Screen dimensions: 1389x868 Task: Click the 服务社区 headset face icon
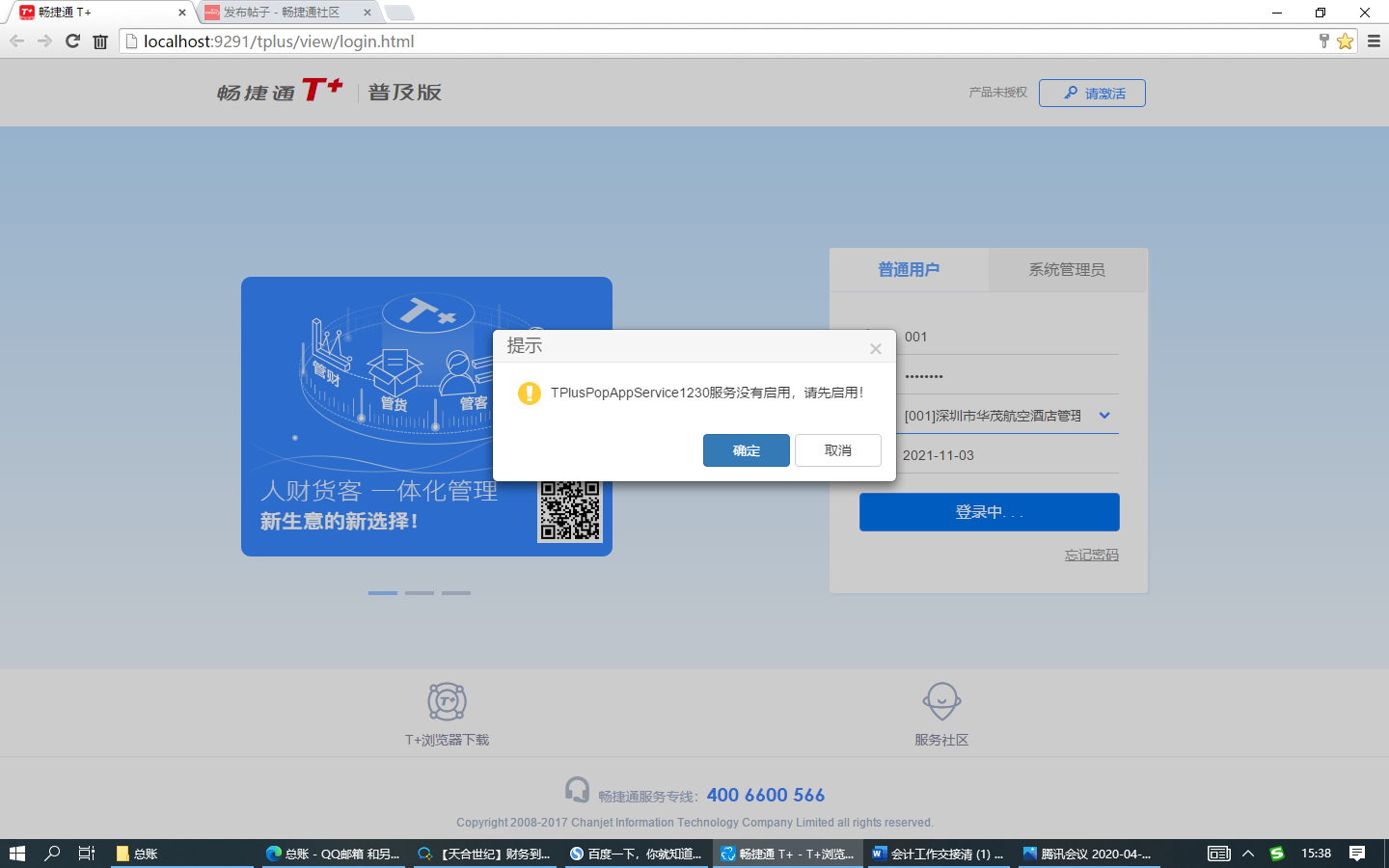coord(941,701)
